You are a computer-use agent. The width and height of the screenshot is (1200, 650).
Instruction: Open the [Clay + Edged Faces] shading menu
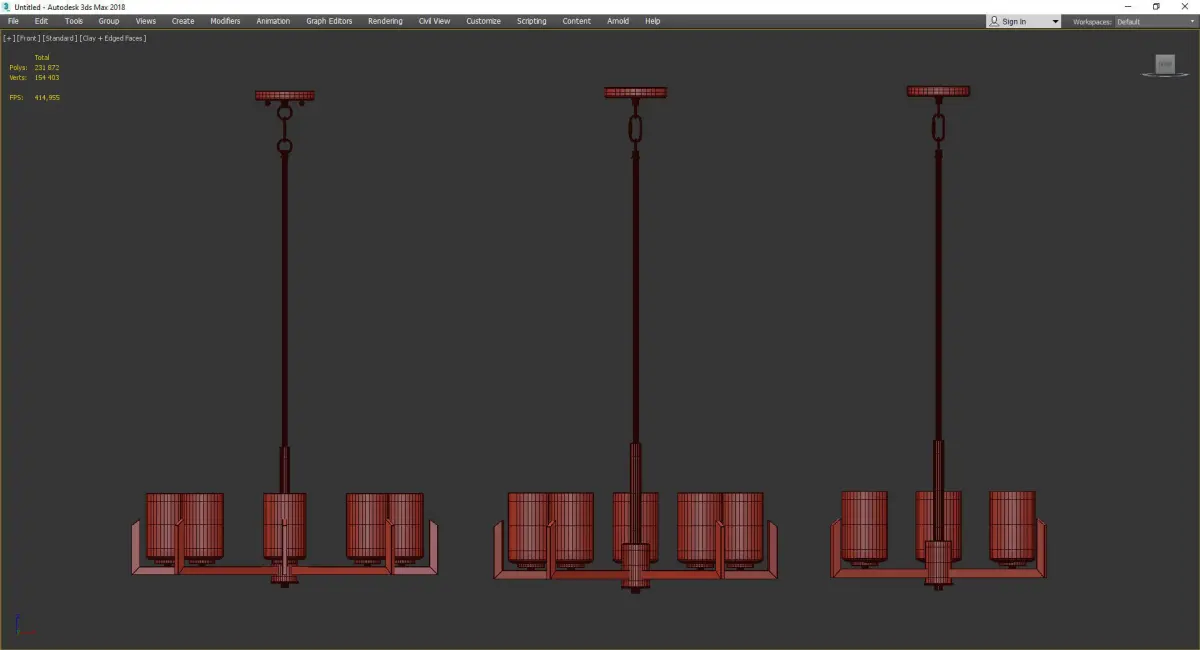click(x=112, y=38)
